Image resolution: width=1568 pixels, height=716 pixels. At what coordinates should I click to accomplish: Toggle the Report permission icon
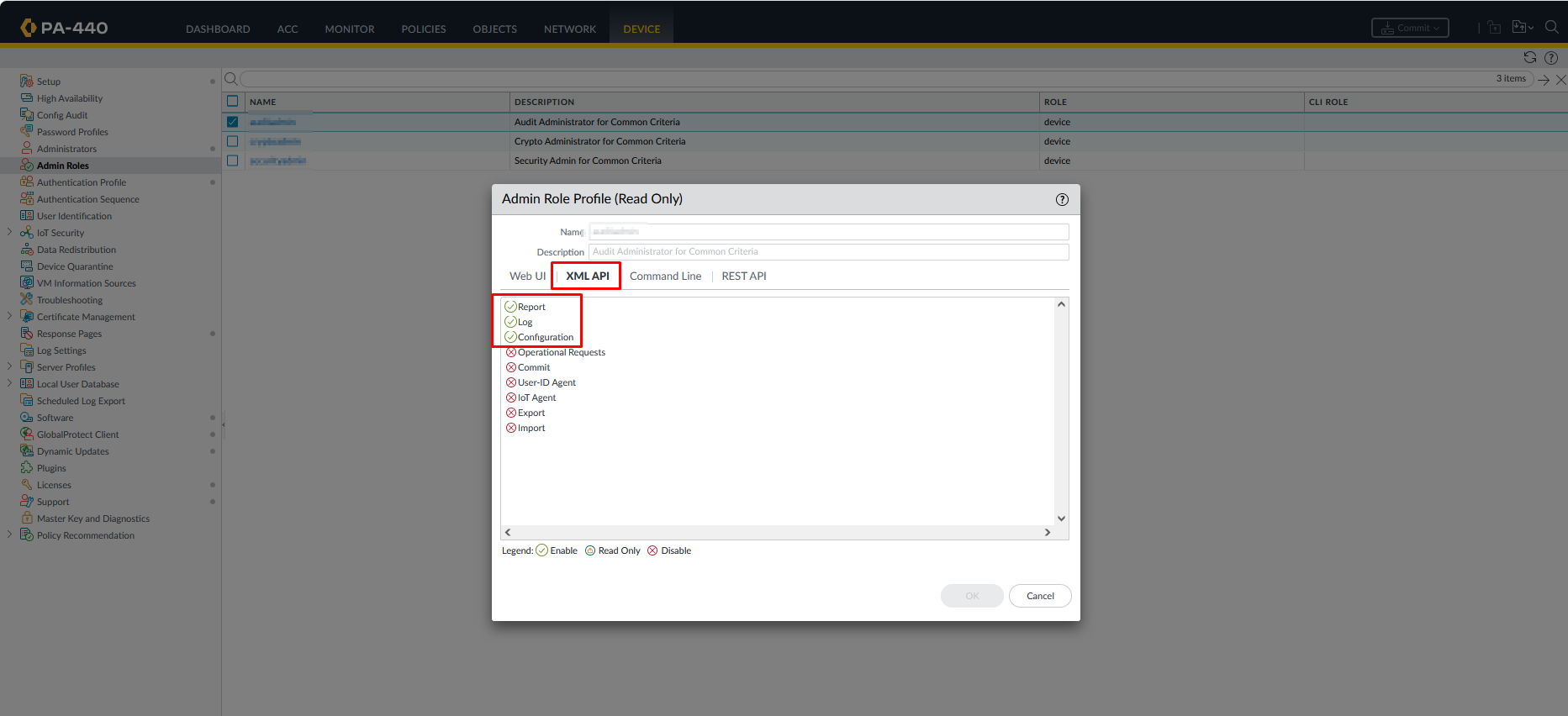click(510, 307)
